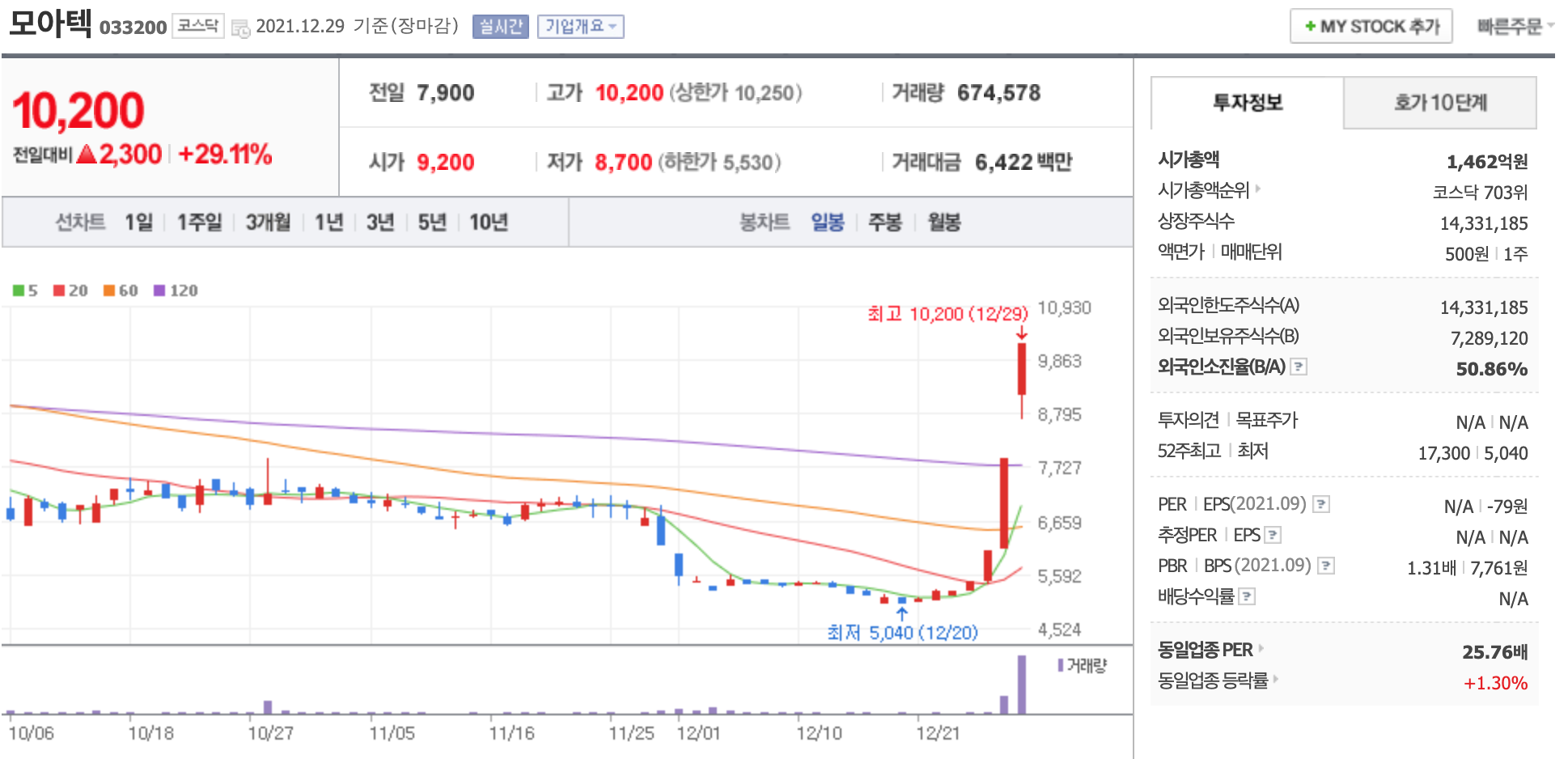Switch to the 호가10단계 tab
Image resolution: width=1568 pixels, height=759 pixels.
coord(1440,103)
